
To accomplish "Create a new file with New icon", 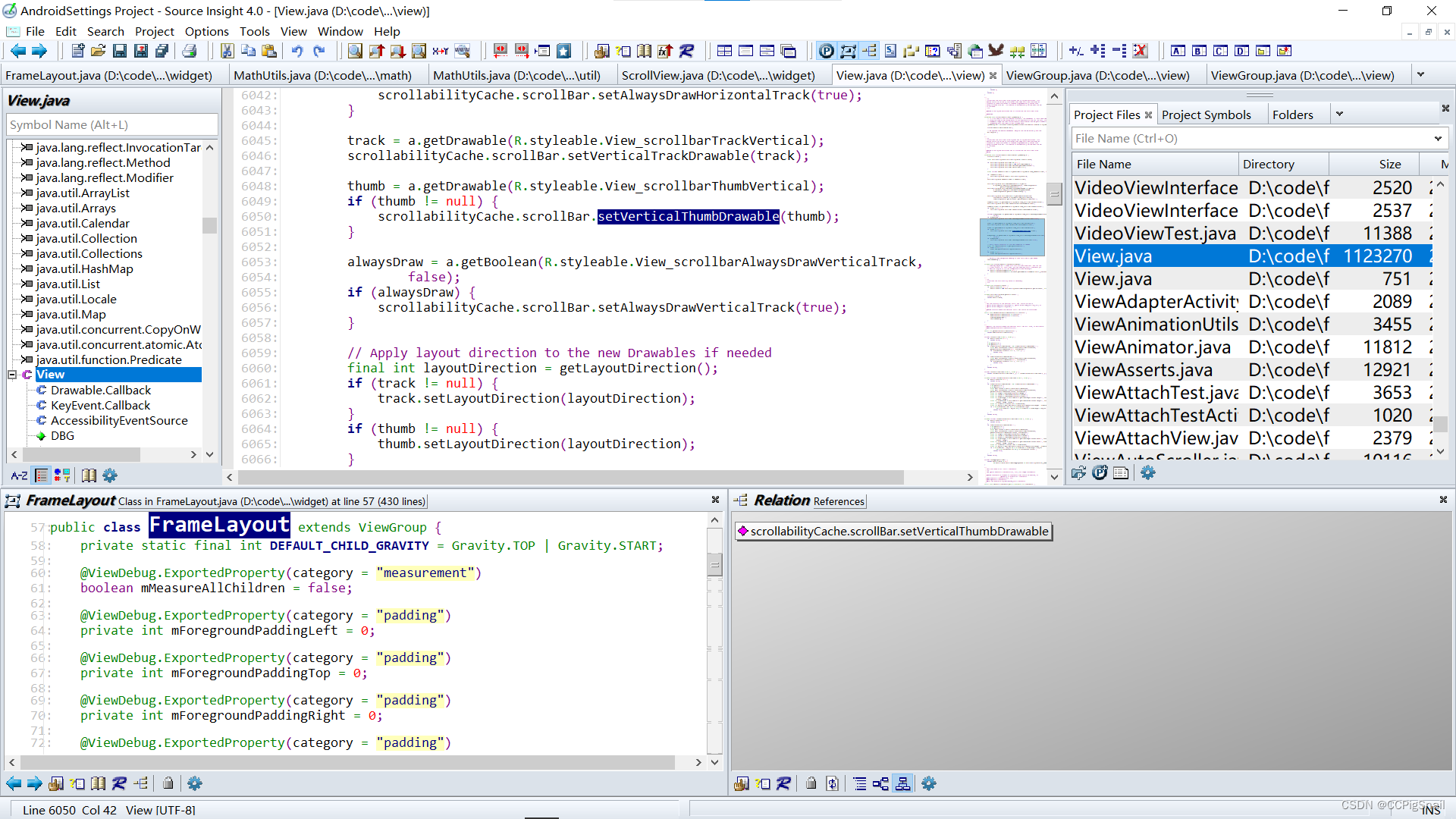I will coord(77,51).
